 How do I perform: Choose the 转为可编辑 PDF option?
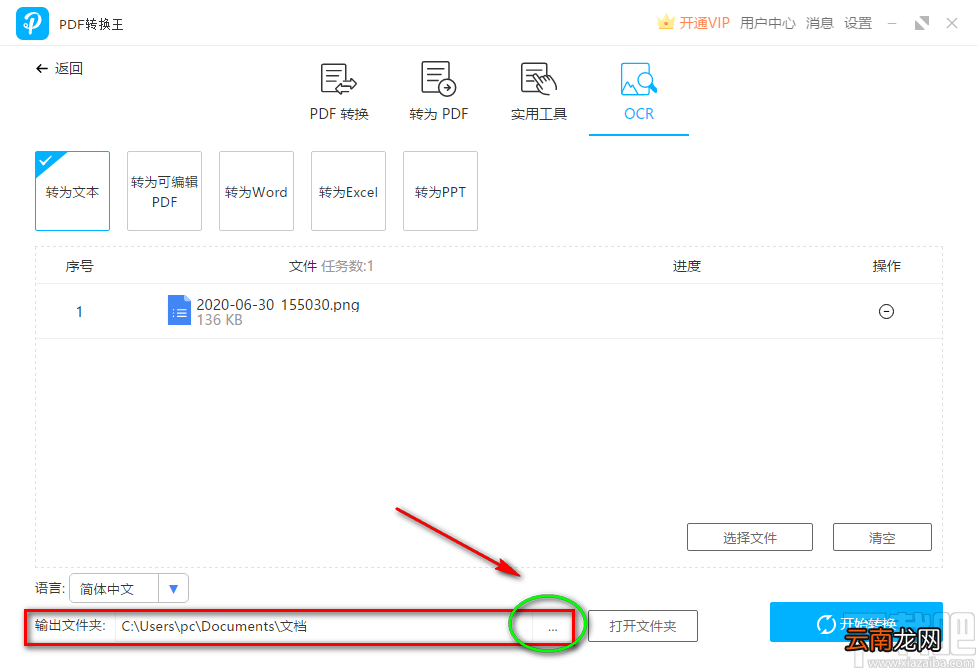point(164,191)
